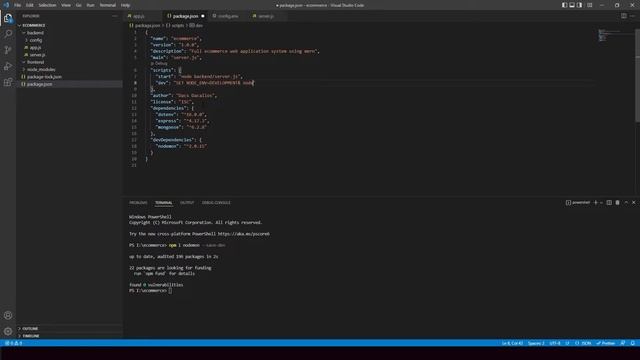Click errors and warnings status indicator
This screenshot has width=640, height=360.
pos(13,343)
